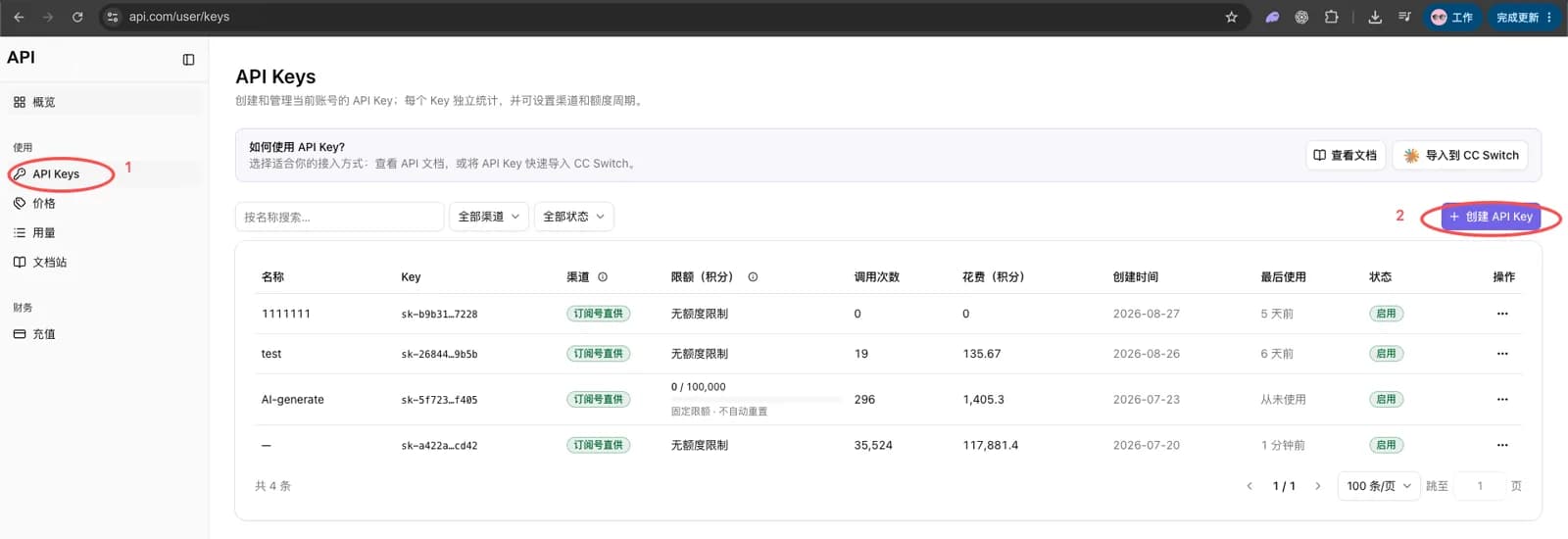Go to the previous page of results
1568x539 pixels.
[1249, 486]
